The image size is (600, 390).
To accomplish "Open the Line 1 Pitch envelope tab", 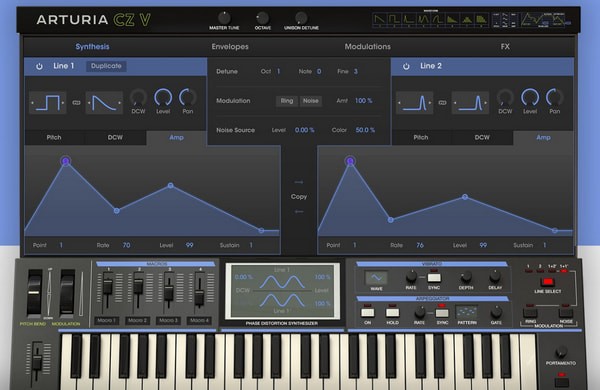I will [x=54, y=137].
